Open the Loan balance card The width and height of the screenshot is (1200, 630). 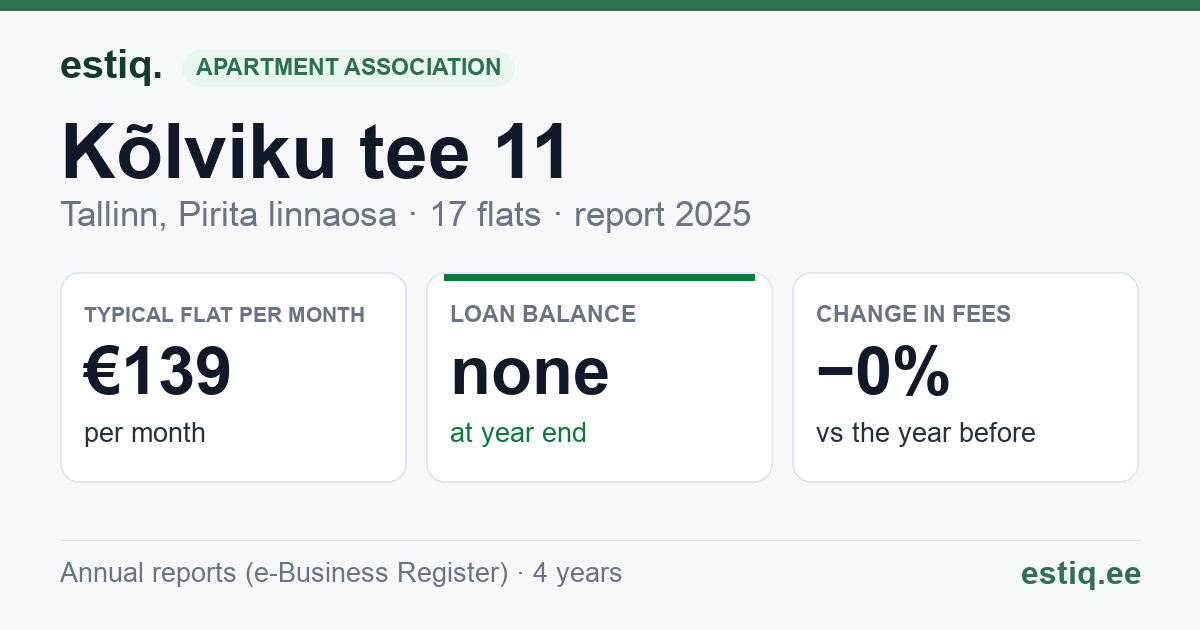click(599, 377)
